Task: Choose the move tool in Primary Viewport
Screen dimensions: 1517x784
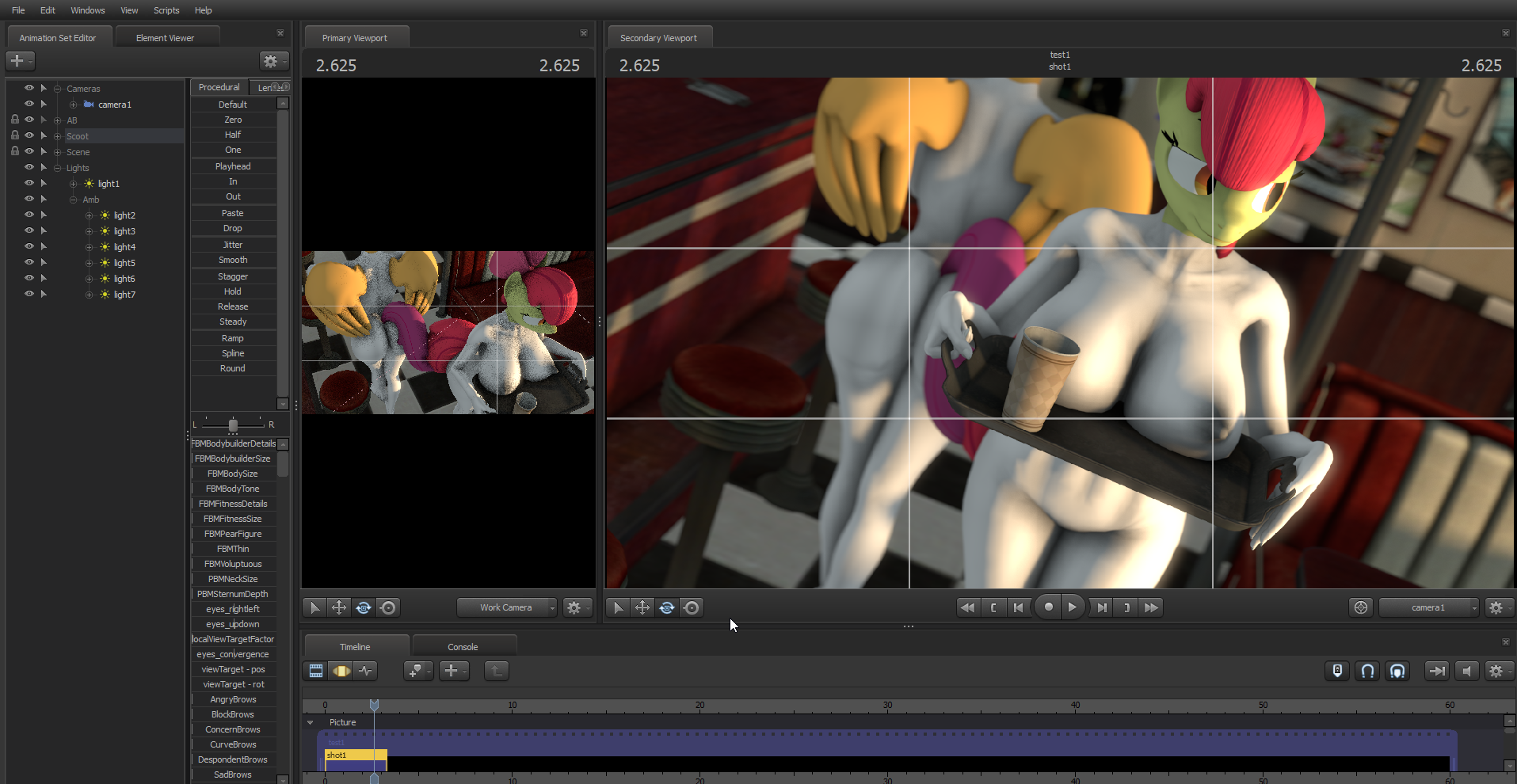Action: 339,607
